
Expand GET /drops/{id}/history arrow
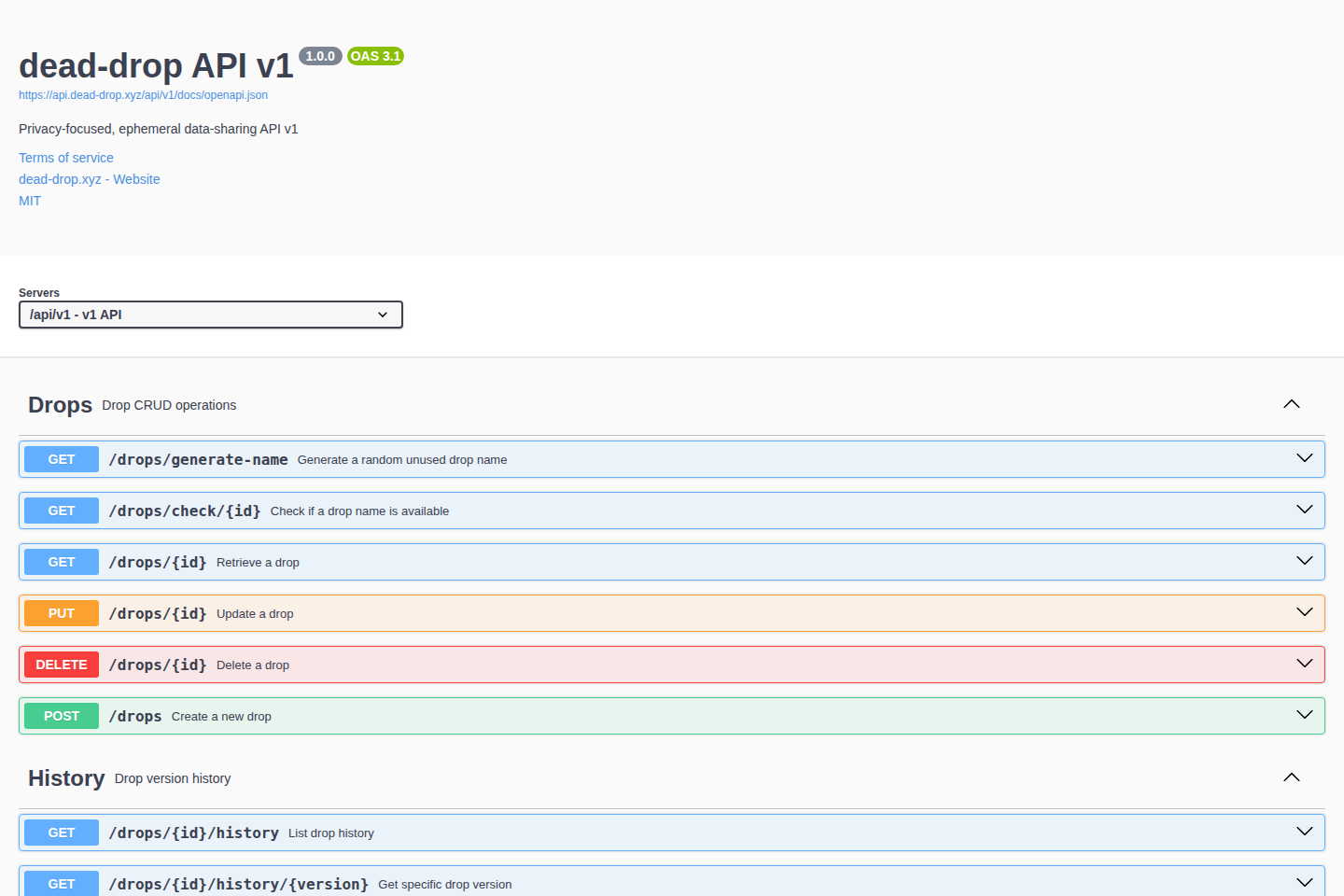tap(1305, 832)
